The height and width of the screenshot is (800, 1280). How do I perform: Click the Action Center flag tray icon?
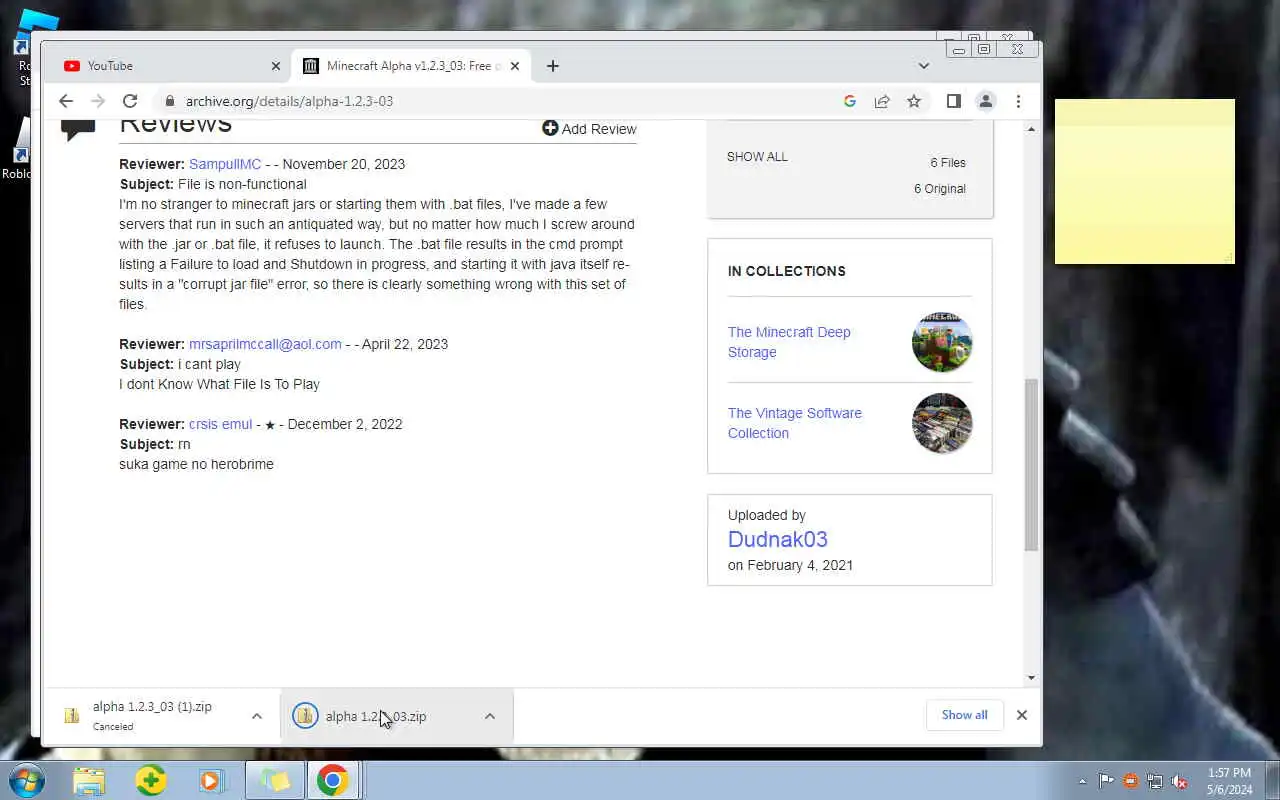pos(1106,781)
